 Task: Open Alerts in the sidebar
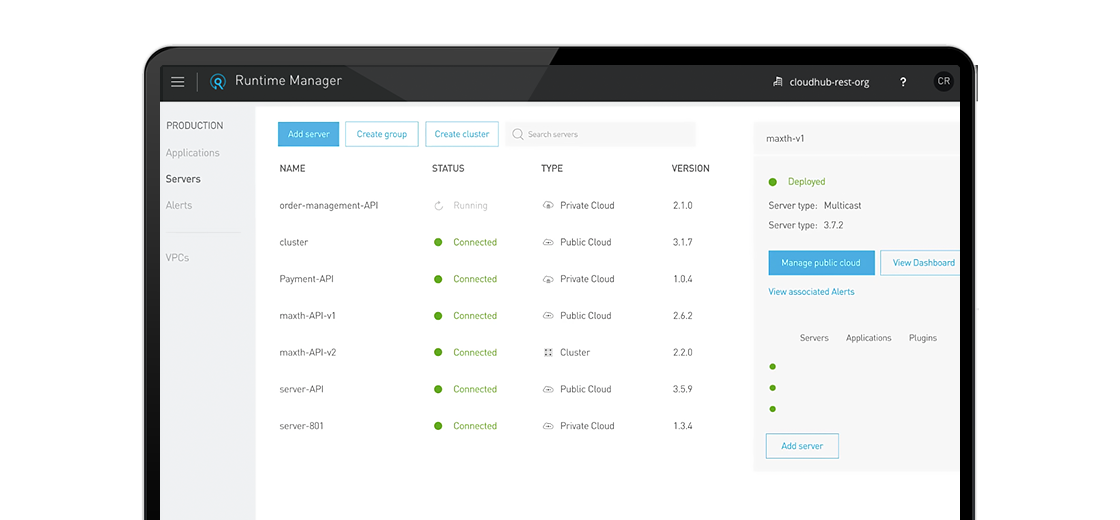point(179,206)
